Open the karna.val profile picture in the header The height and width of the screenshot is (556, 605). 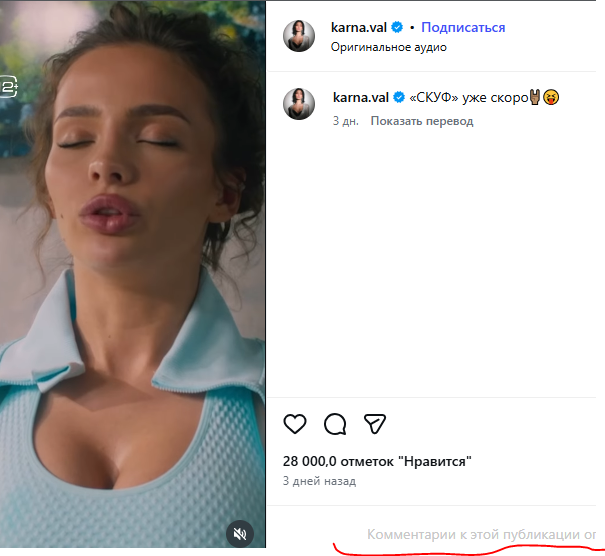pos(300,36)
